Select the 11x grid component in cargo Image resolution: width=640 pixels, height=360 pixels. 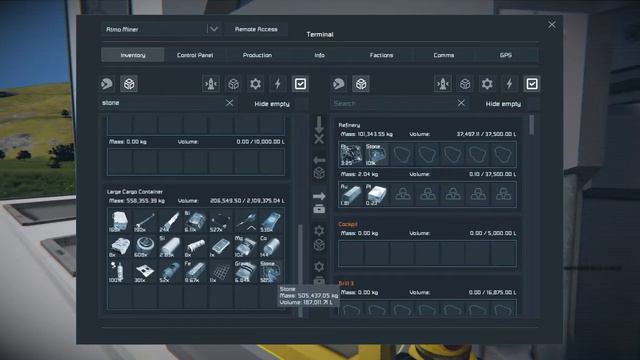(x=220, y=271)
